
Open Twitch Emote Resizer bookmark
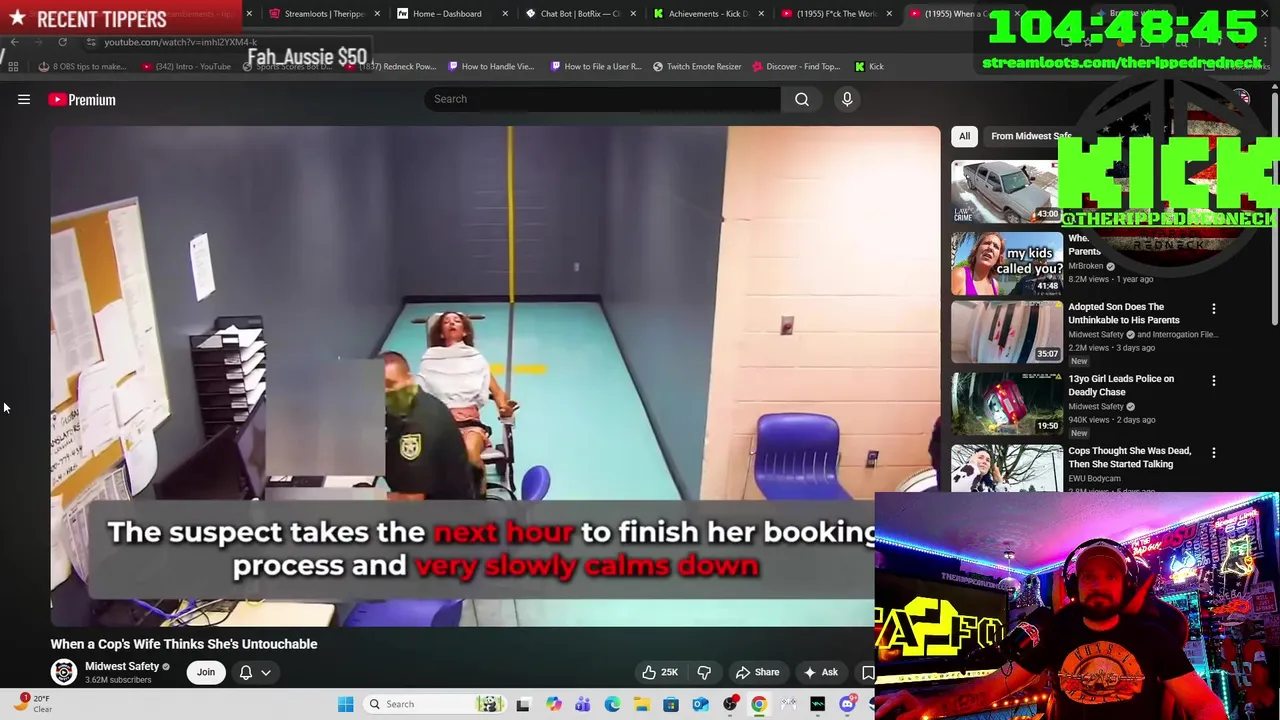tap(697, 66)
